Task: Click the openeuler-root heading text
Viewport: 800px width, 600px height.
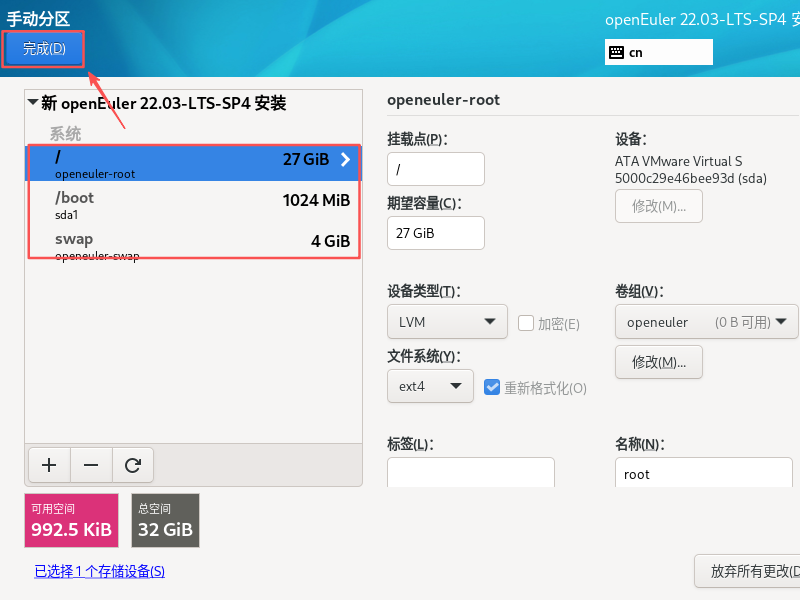Action: [443, 100]
